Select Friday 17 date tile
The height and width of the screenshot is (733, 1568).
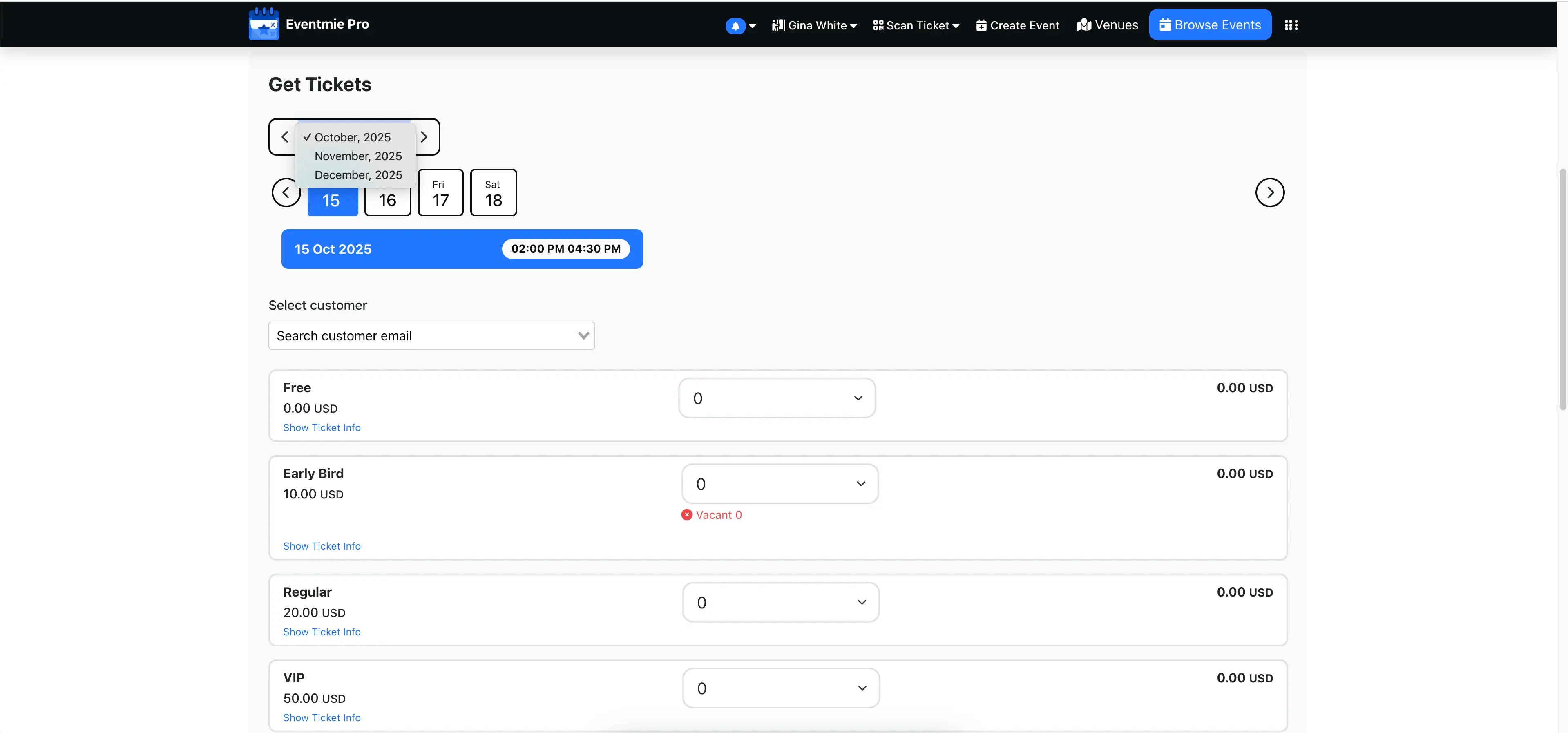pos(440,193)
